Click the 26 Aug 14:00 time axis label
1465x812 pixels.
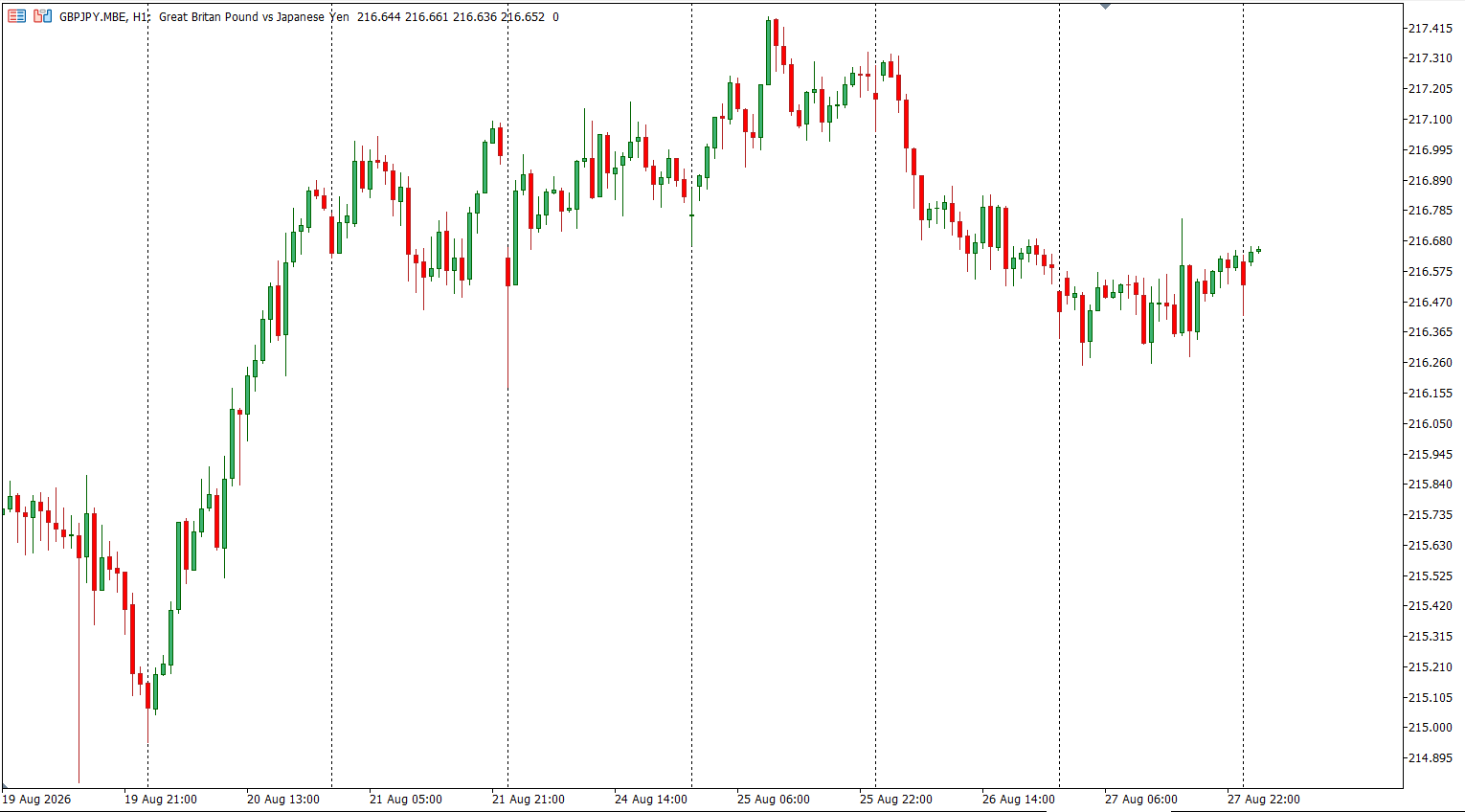click(x=1019, y=800)
